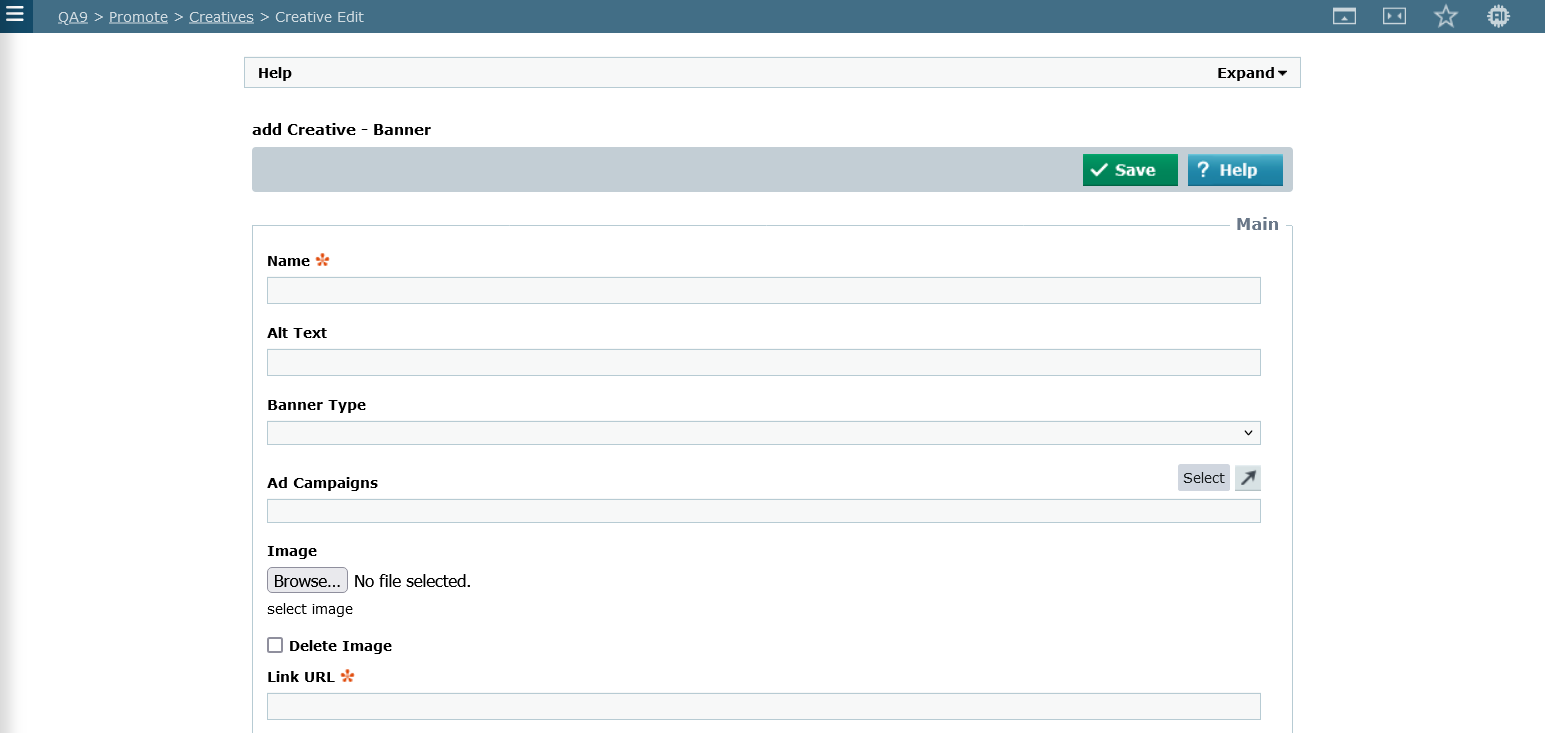Click the Ad Campaigns input box
Image resolution: width=1545 pixels, height=733 pixels.
point(763,511)
